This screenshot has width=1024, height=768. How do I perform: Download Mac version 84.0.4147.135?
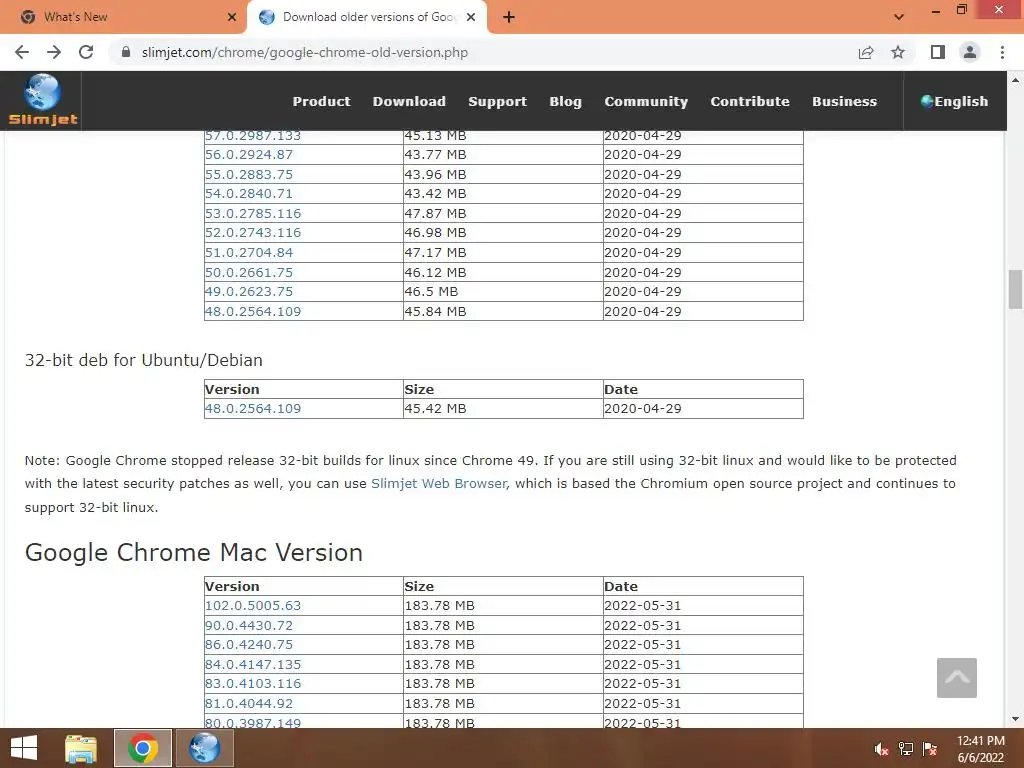coord(253,665)
